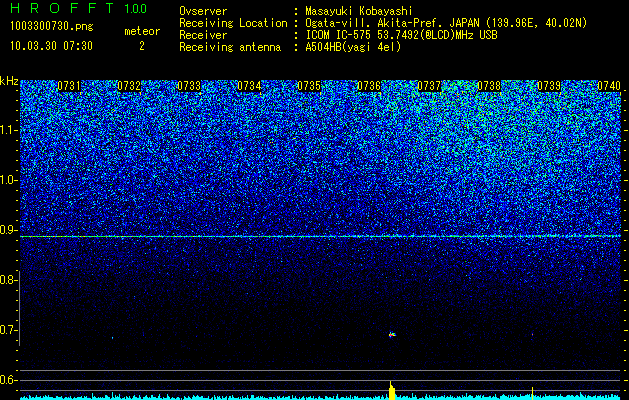Click the 0.7 frequency axis label
The height and width of the screenshot is (400, 629).
7,330
